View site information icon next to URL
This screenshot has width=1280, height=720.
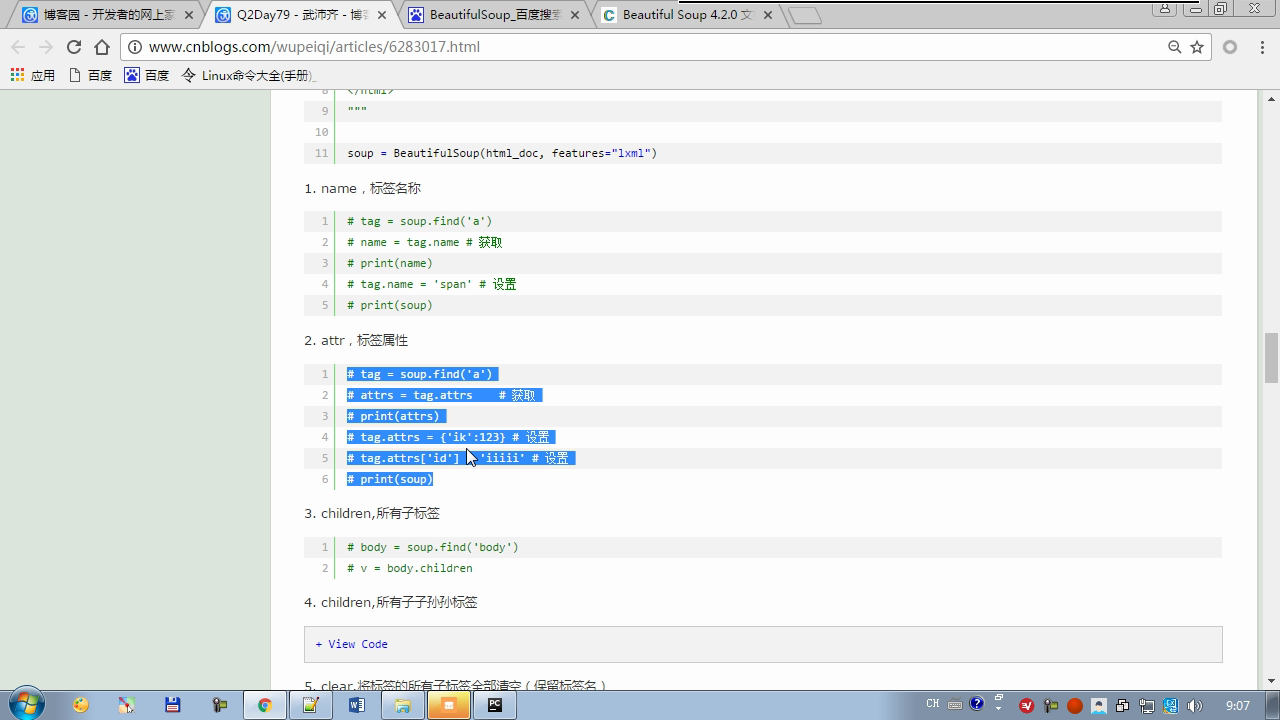click(135, 47)
